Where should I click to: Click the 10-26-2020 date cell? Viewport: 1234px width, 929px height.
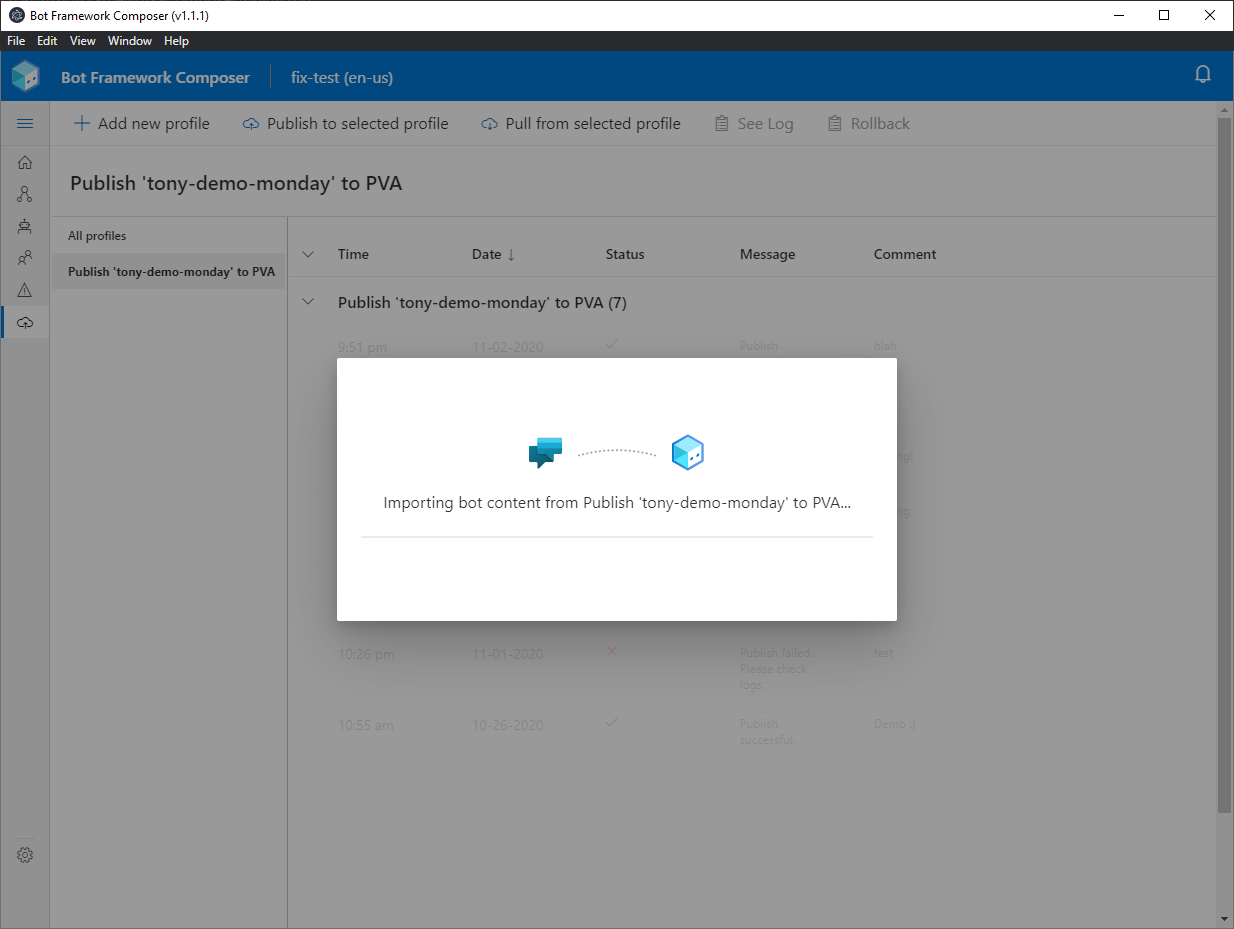508,724
